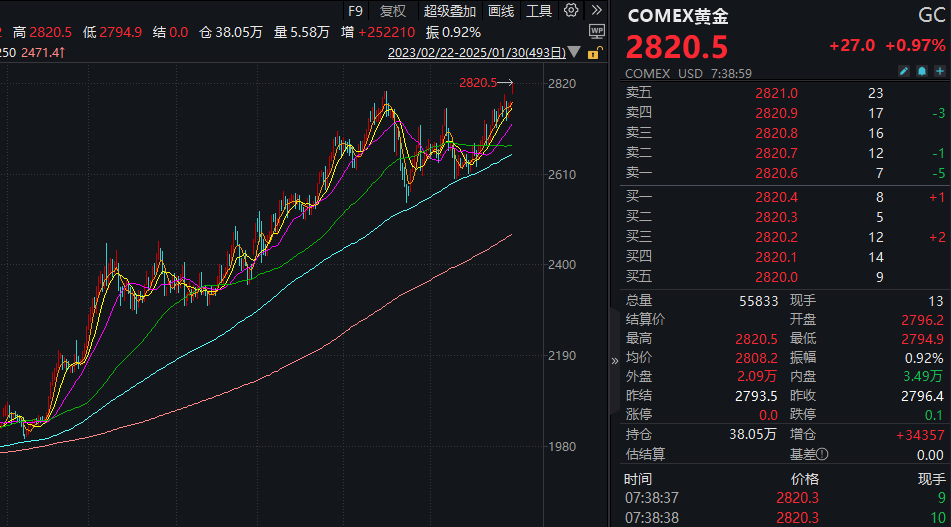Click the GC contract code
Screen dimensions: 951x527
(x=930, y=16)
